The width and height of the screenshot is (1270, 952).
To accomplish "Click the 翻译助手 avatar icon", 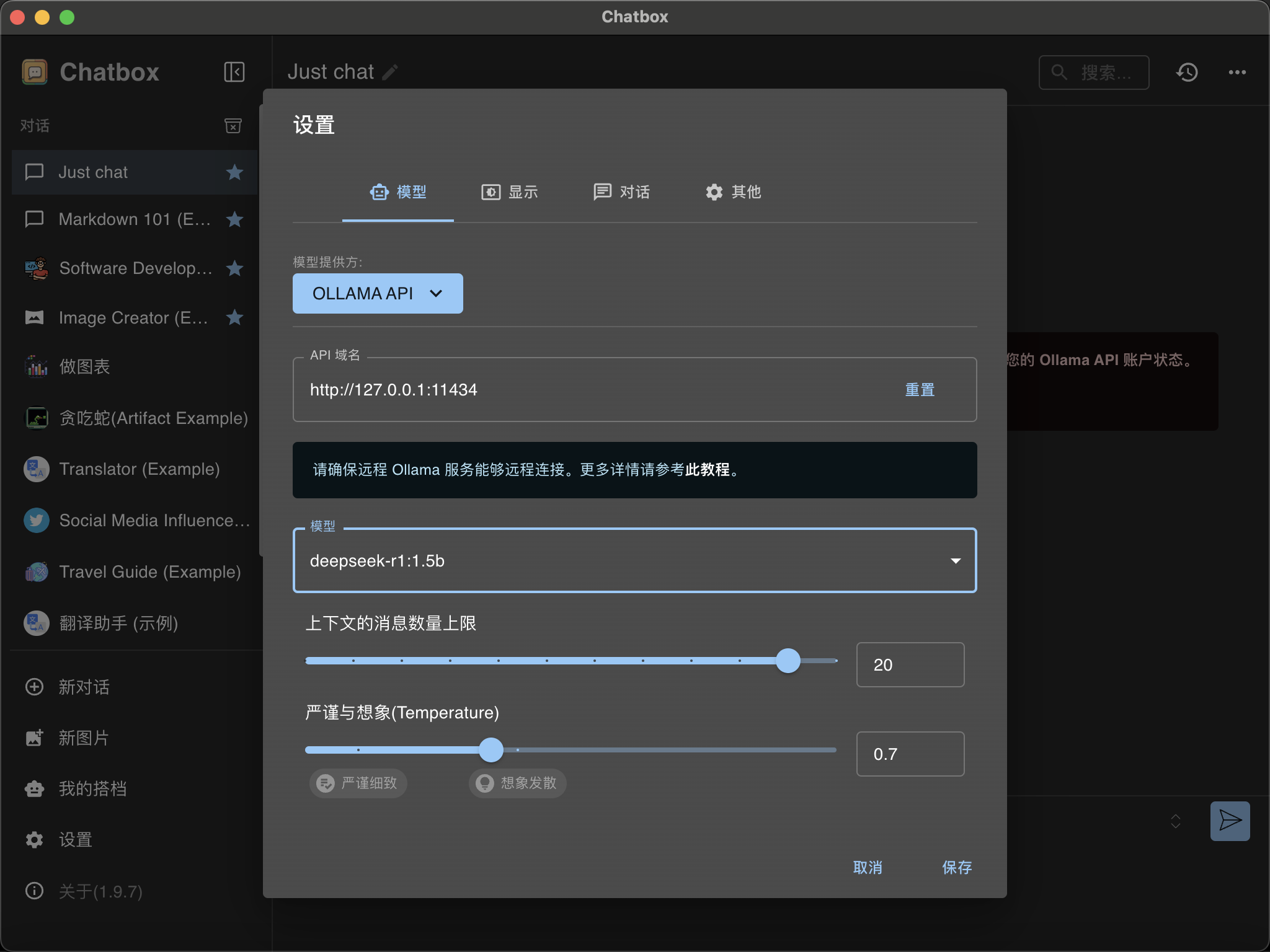I will 36,623.
